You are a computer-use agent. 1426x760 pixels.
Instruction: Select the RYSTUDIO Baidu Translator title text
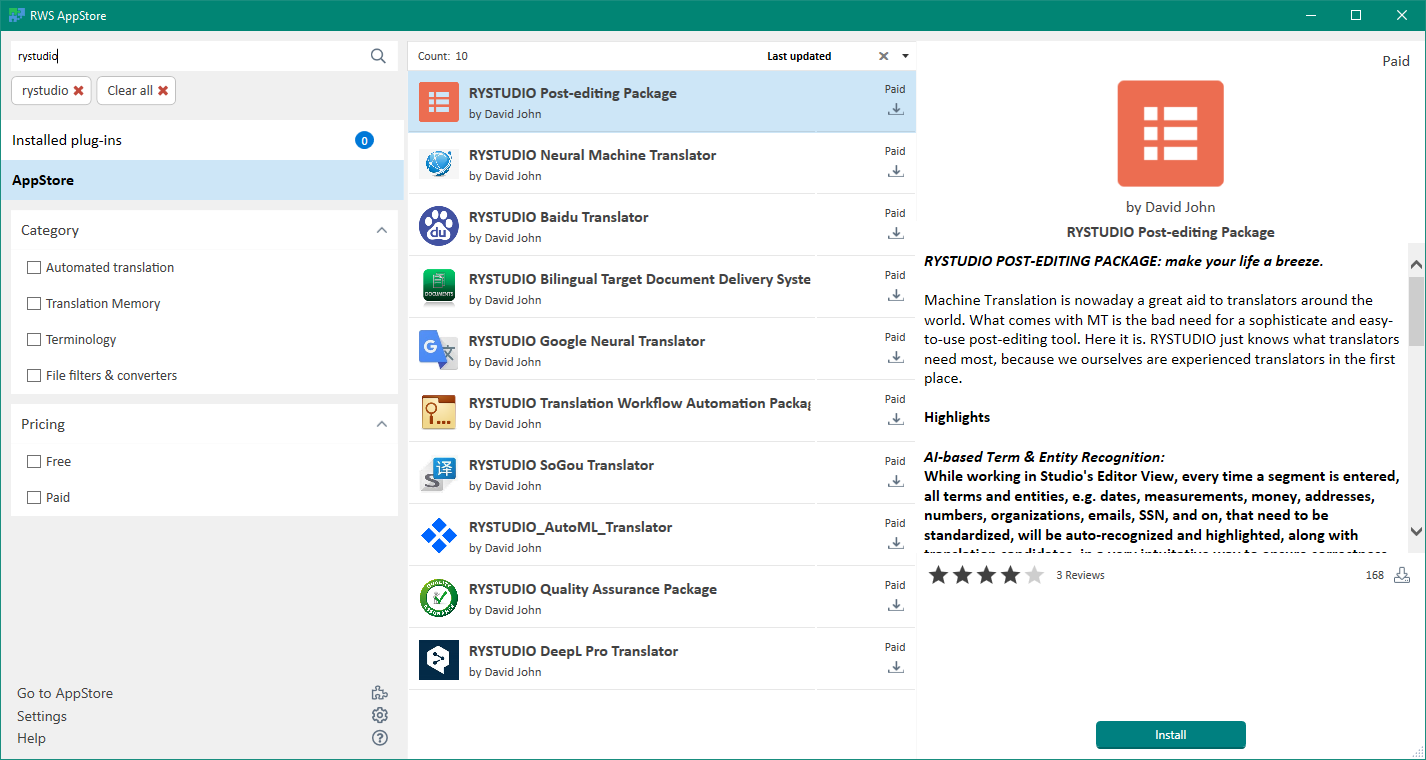pos(558,217)
